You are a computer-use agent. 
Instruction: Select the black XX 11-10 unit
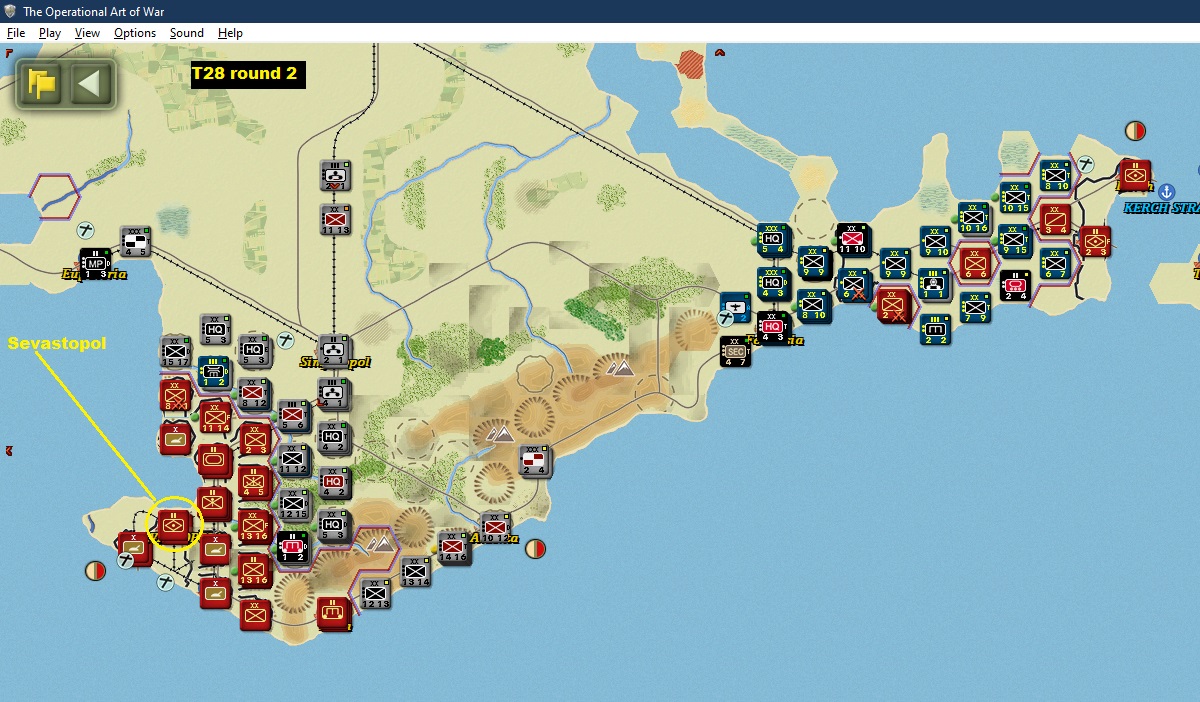[x=853, y=240]
